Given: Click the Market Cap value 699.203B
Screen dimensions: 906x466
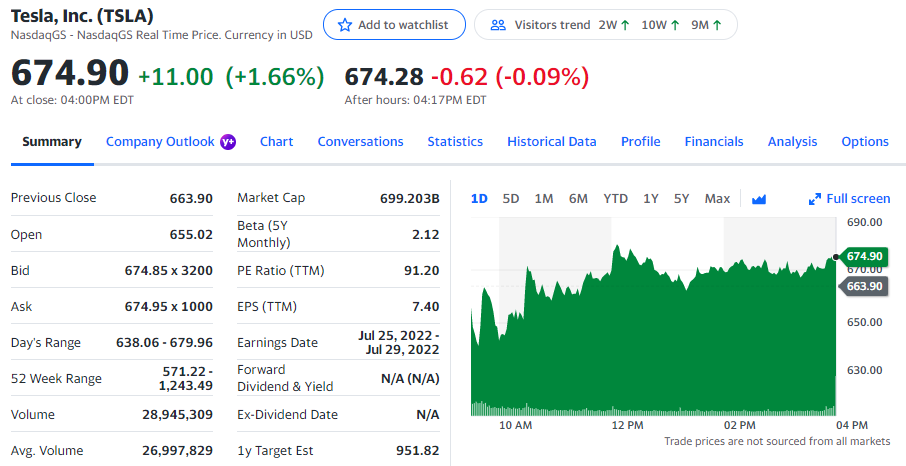Looking at the screenshot, I should (410, 198).
